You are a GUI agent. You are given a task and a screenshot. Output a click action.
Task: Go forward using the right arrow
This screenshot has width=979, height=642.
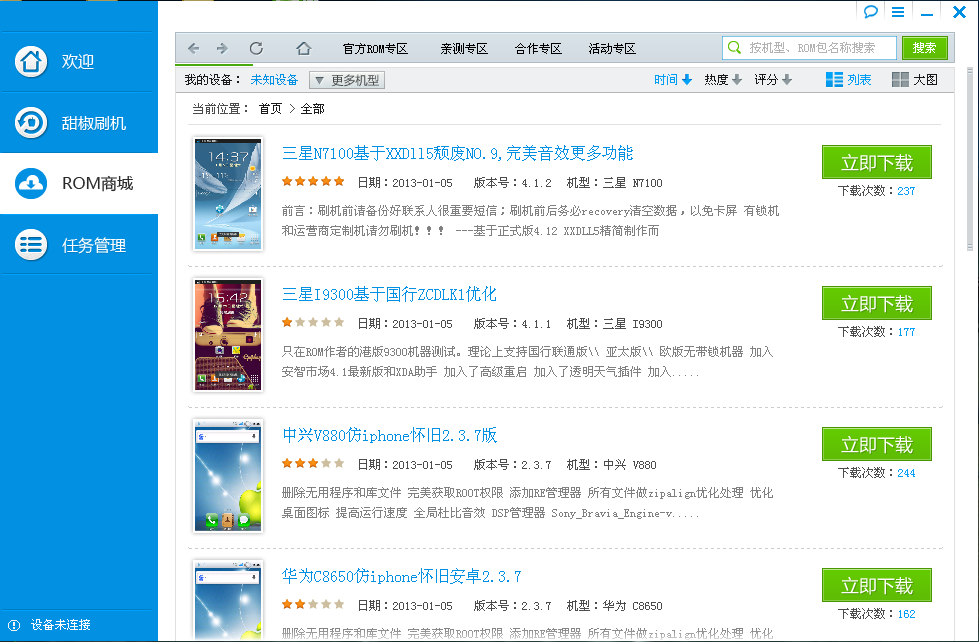coord(222,48)
